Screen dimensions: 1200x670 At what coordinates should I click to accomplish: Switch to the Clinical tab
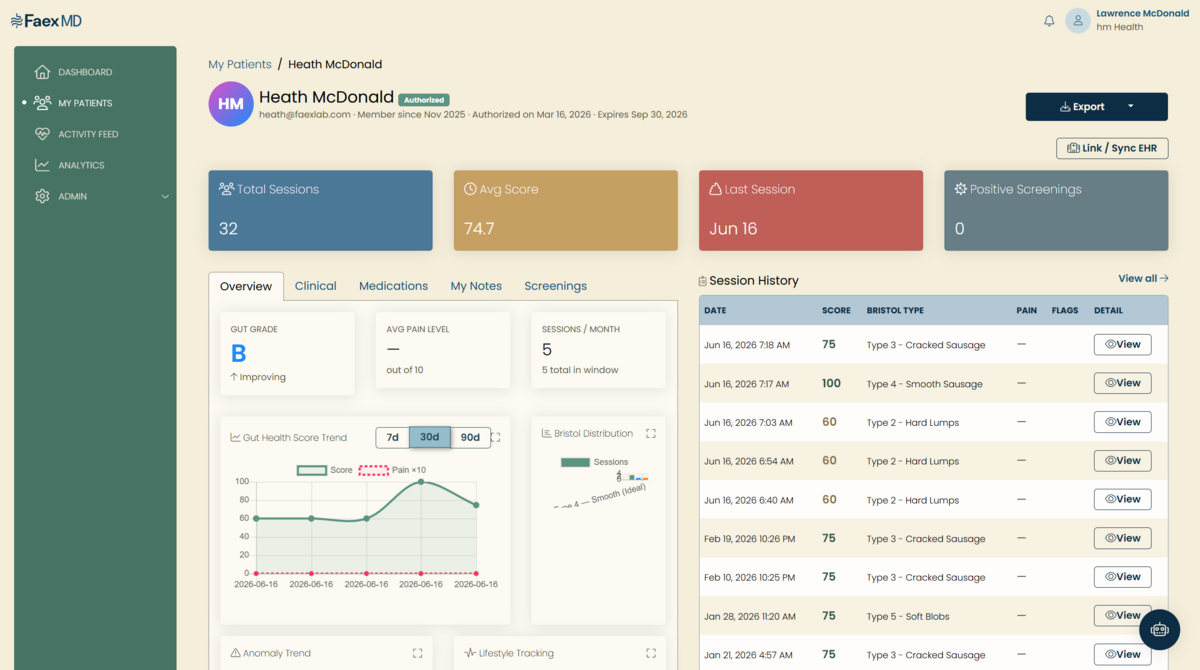click(x=315, y=286)
